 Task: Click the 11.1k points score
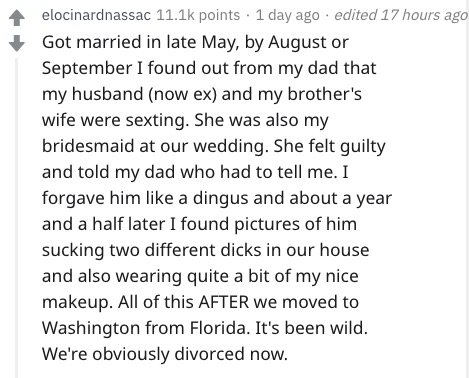(x=198, y=15)
